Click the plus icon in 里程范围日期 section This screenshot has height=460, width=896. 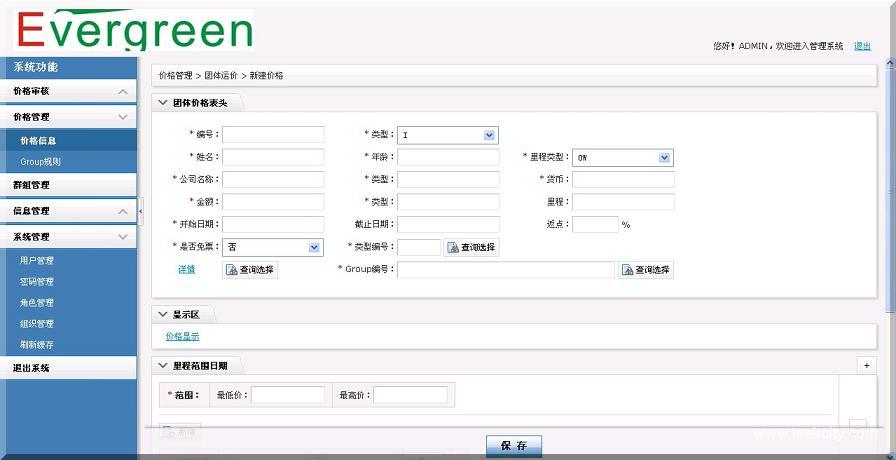tap(866, 366)
